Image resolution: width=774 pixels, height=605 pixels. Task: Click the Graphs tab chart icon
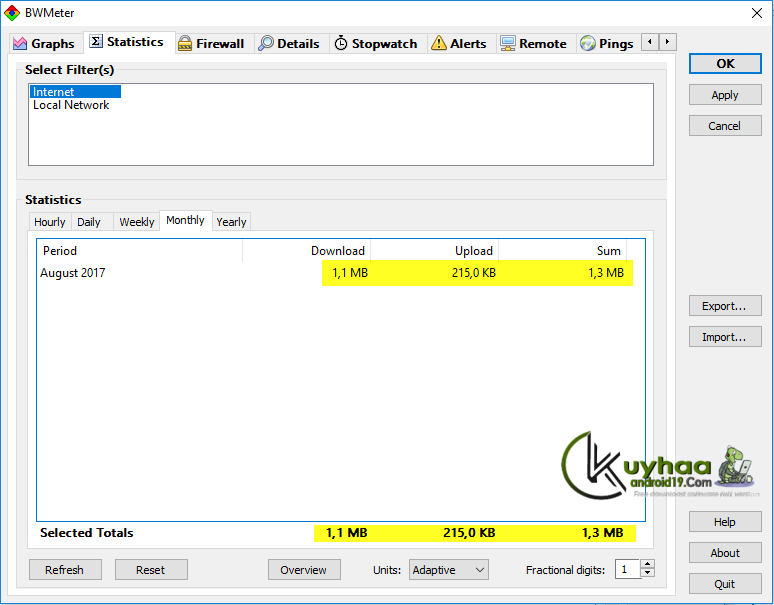[20, 43]
